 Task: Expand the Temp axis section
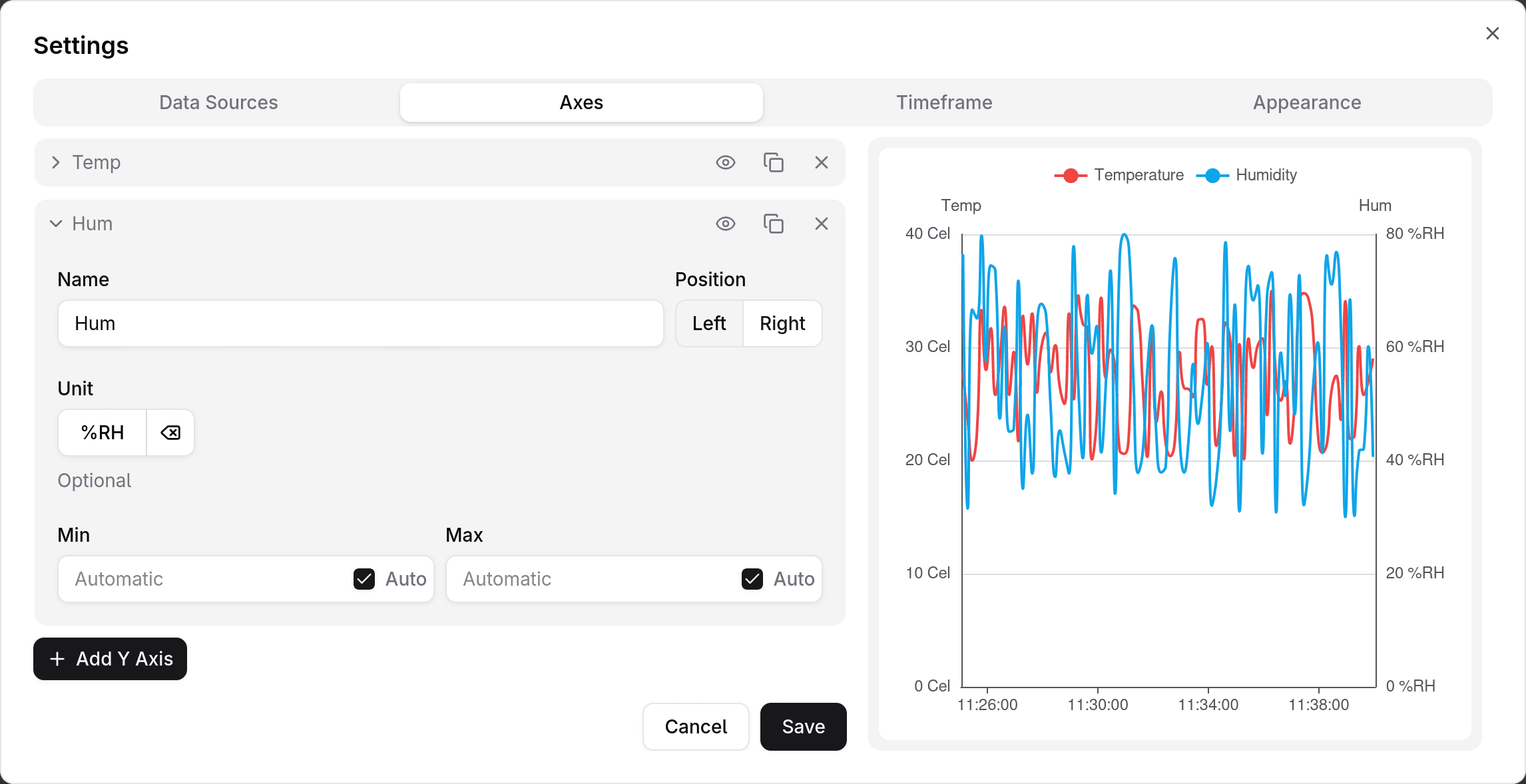click(x=56, y=162)
